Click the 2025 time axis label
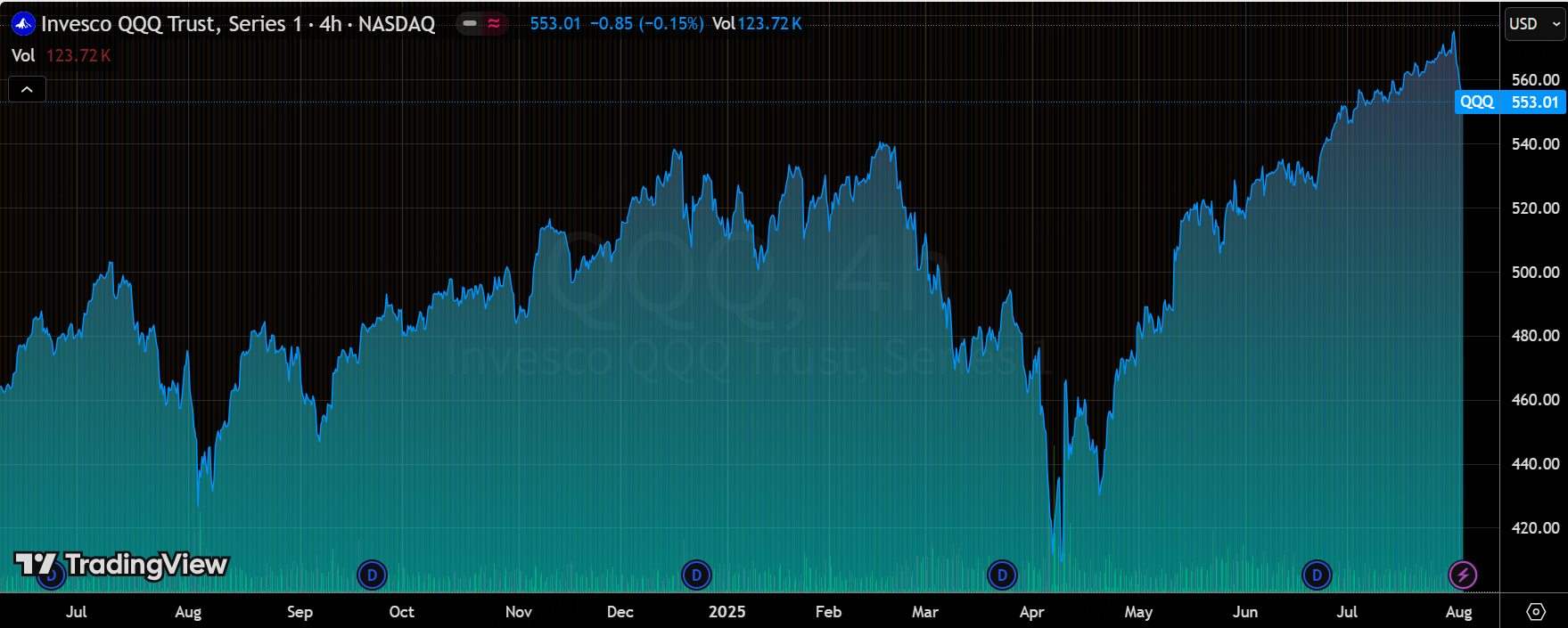The height and width of the screenshot is (628, 1568). 727,612
